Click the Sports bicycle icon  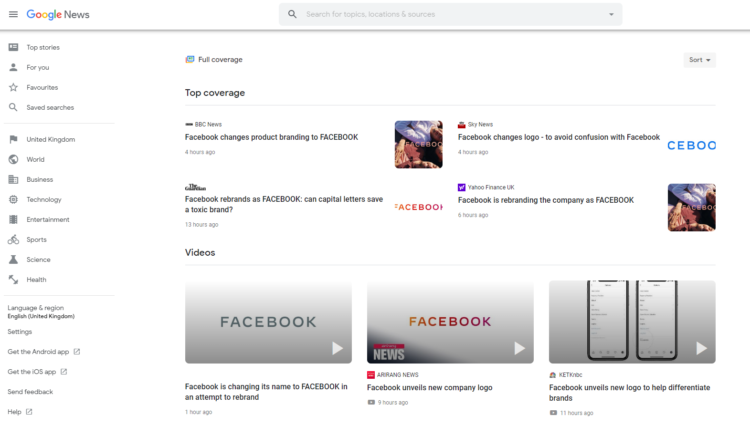(13, 239)
